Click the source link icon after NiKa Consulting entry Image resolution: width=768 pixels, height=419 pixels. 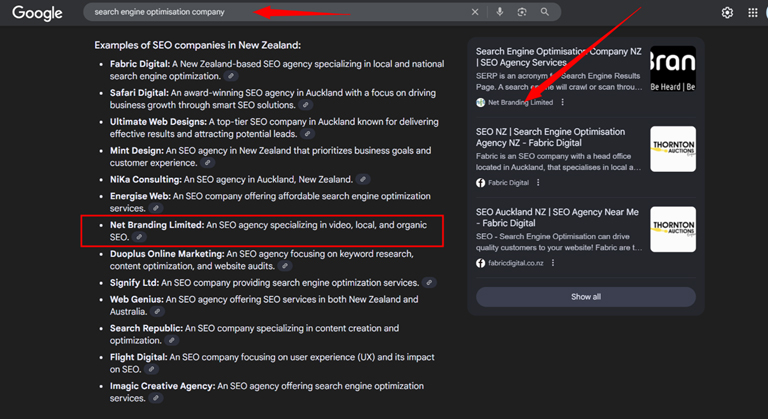coord(363,179)
